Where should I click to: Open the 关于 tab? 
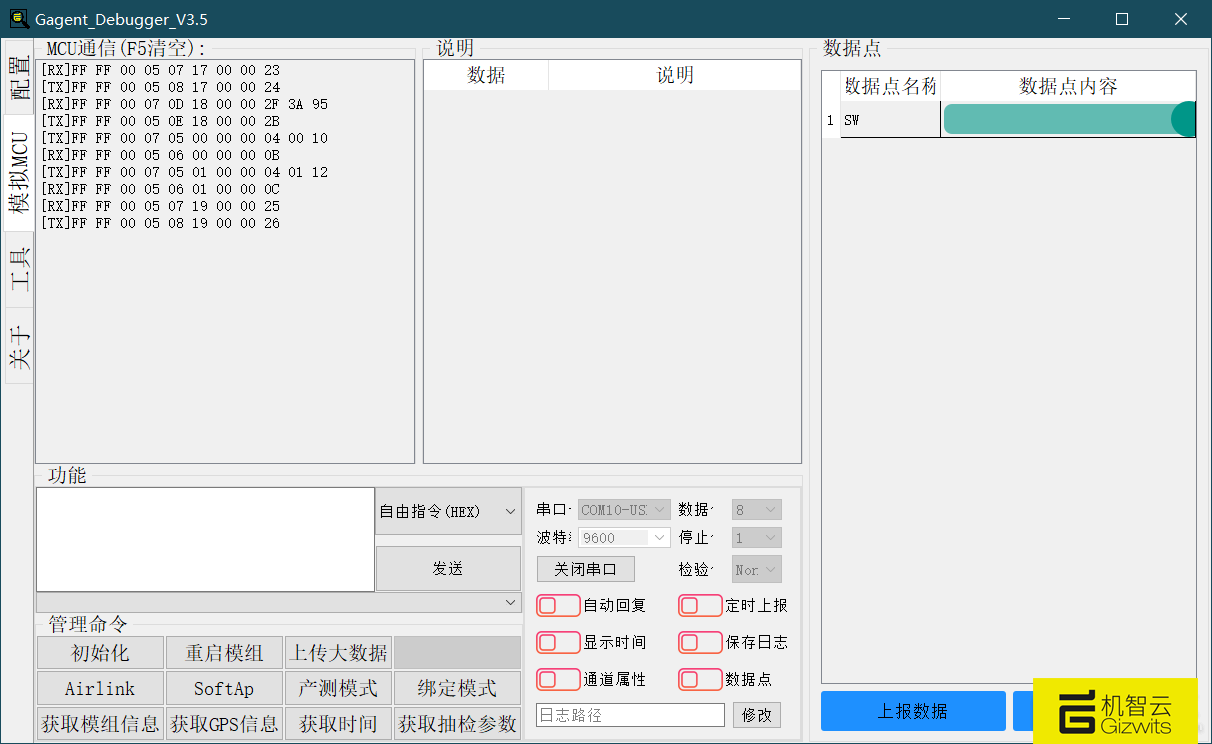(x=19, y=346)
